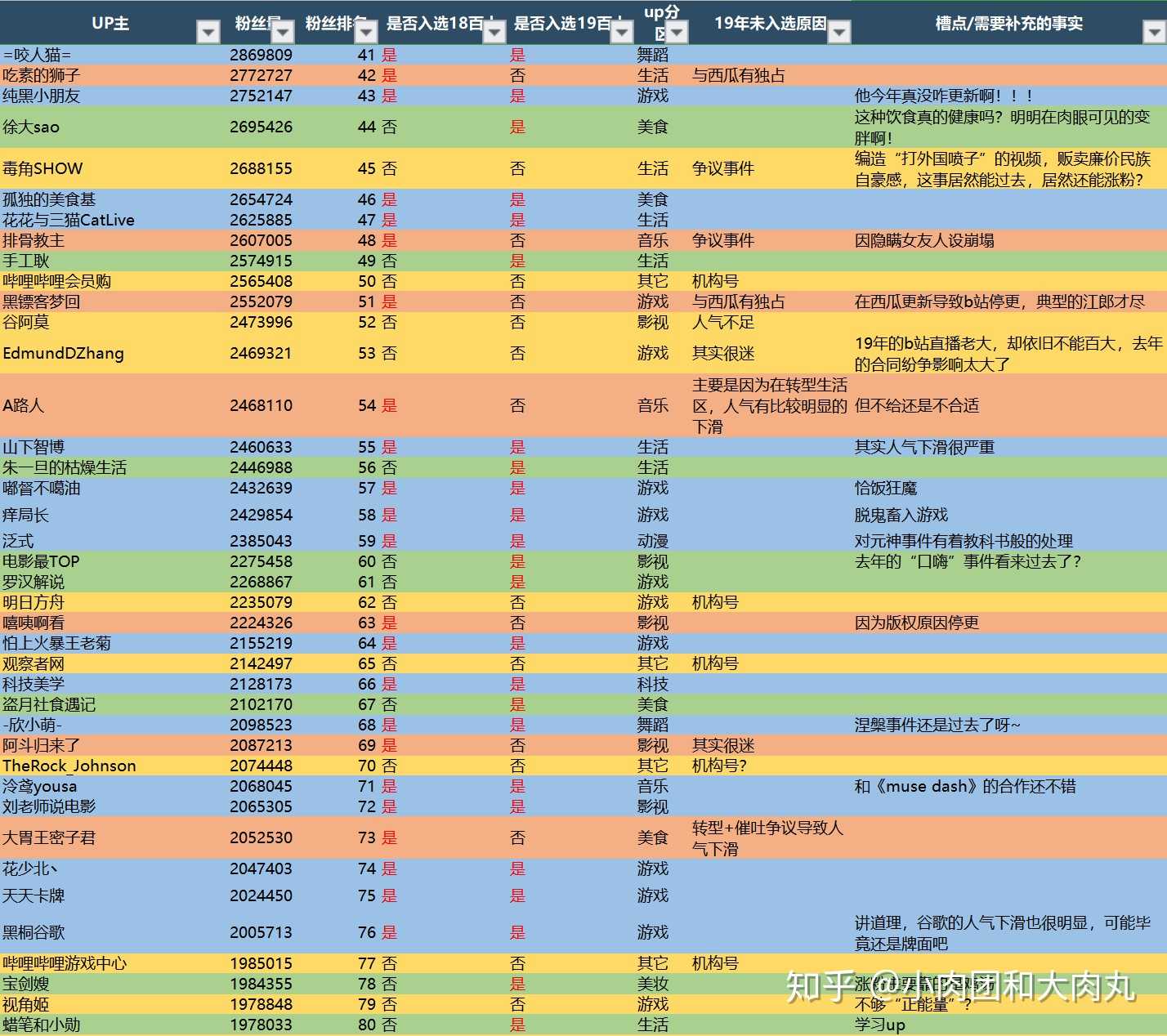Open the UP主 column filter dropdown
Image resolution: width=1167 pixels, height=1036 pixels.
point(209,32)
